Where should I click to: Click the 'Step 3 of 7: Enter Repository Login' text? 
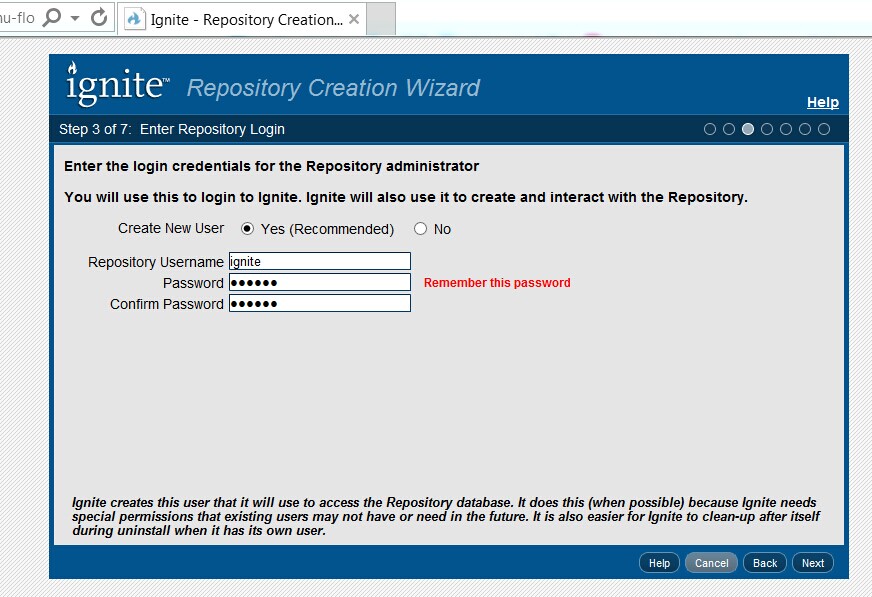pyautogui.click(x=172, y=129)
